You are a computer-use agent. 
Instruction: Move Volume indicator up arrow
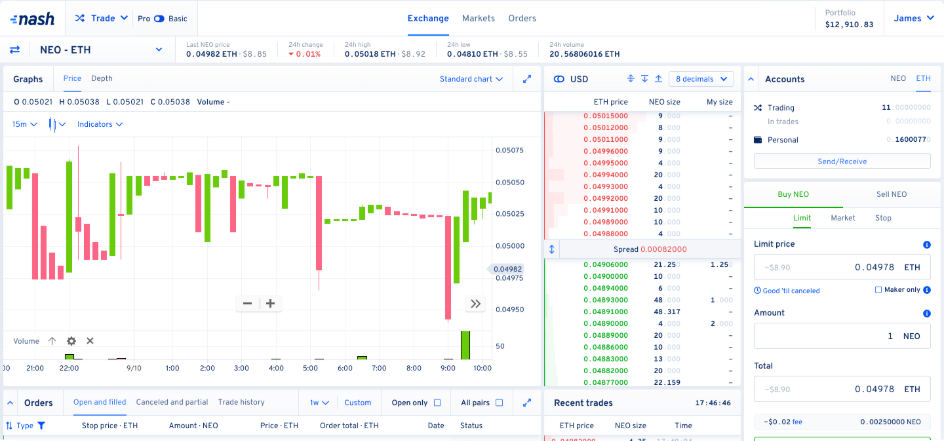click(52, 341)
